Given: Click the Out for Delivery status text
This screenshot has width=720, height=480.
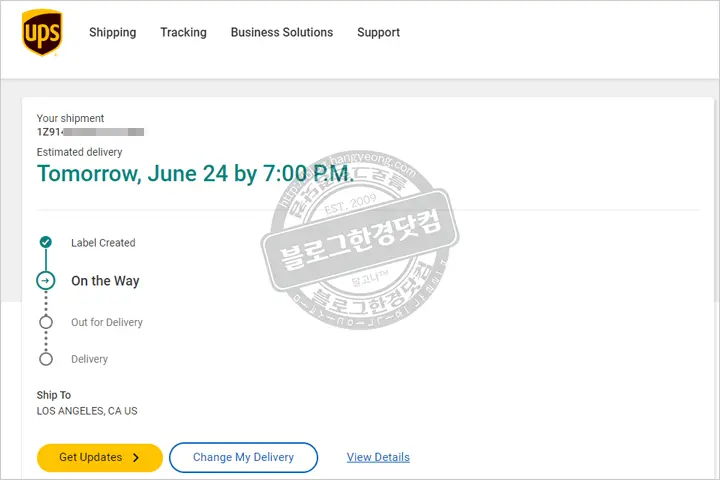Looking at the screenshot, I should pos(107,322).
